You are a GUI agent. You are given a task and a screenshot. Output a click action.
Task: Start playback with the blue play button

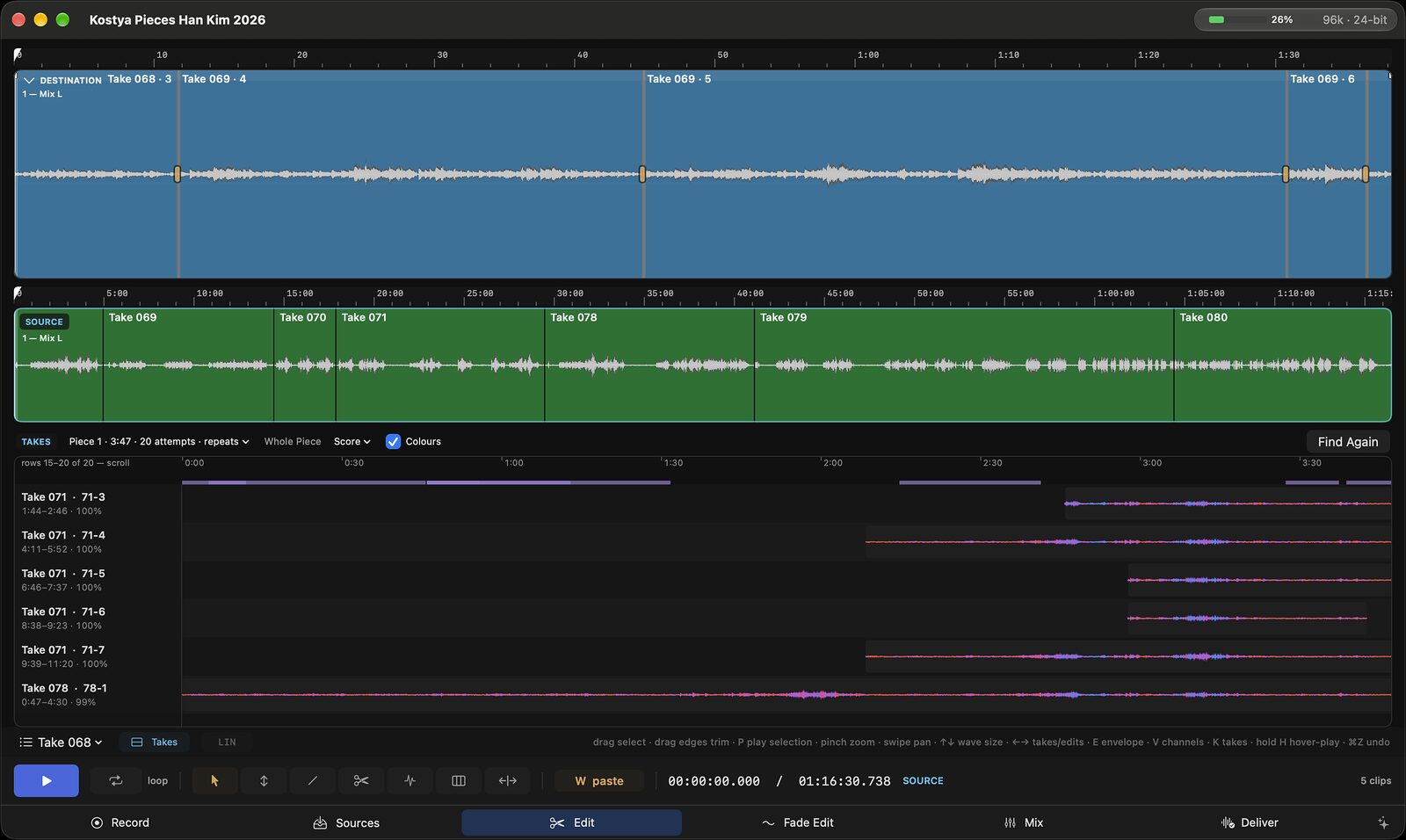[x=46, y=780]
